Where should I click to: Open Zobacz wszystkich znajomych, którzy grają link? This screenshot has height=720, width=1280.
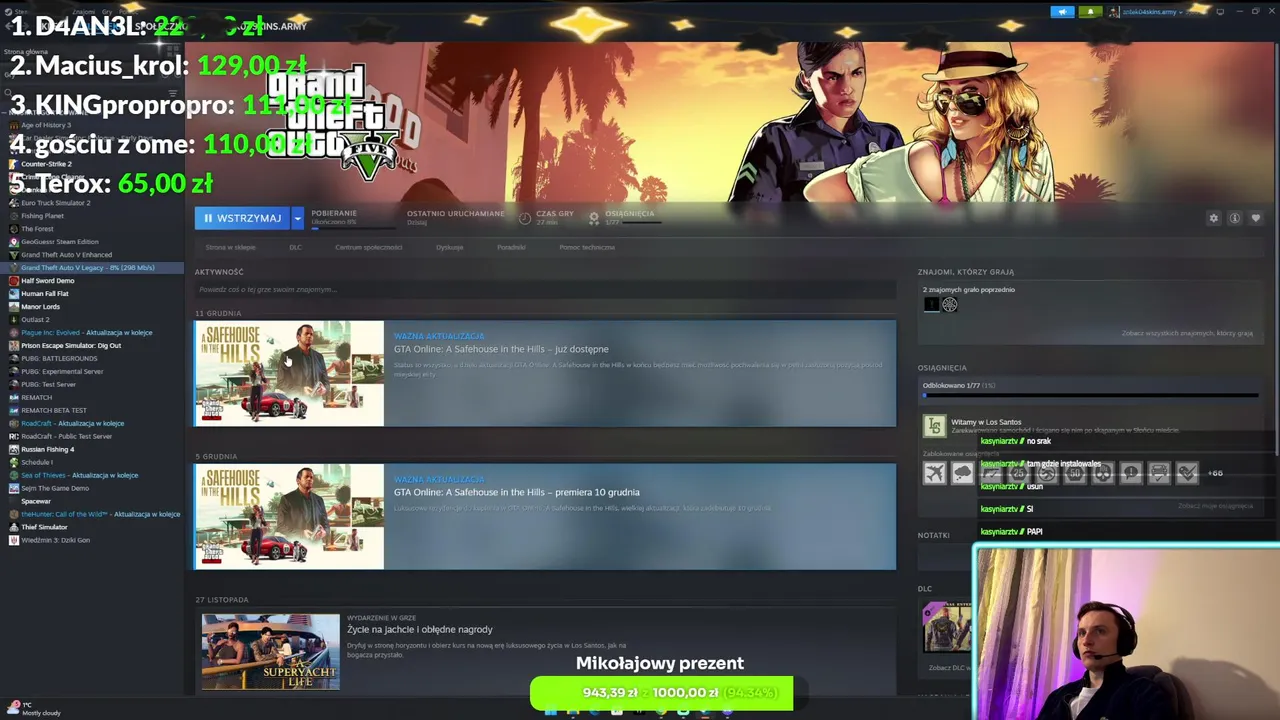[x=1187, y=333]
